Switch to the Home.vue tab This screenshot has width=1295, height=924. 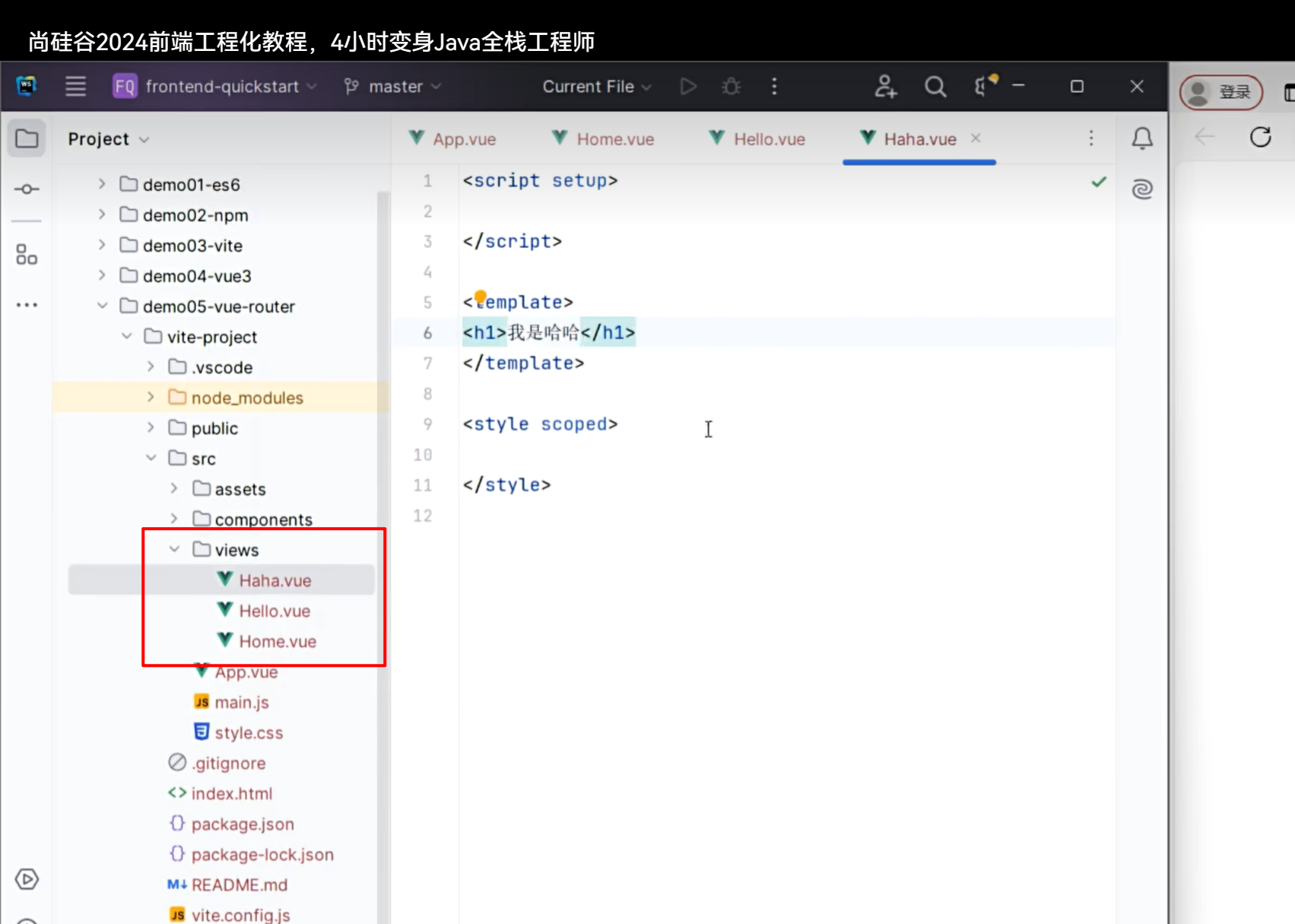[603, 139]
